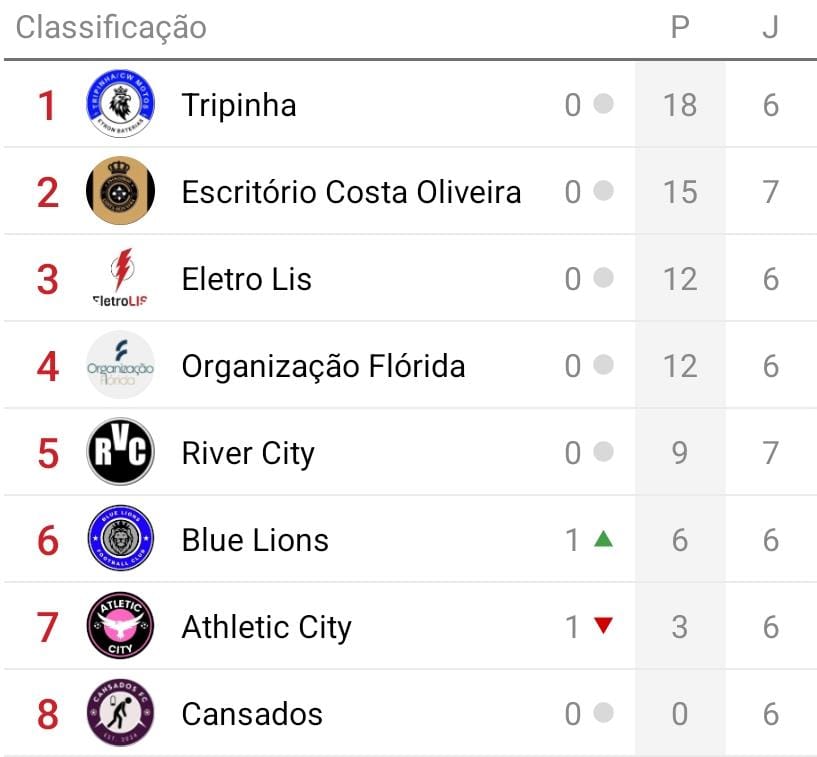817x757 pixels.
Task: Select the Organização Flórida logo
Action: coord(120,365)
